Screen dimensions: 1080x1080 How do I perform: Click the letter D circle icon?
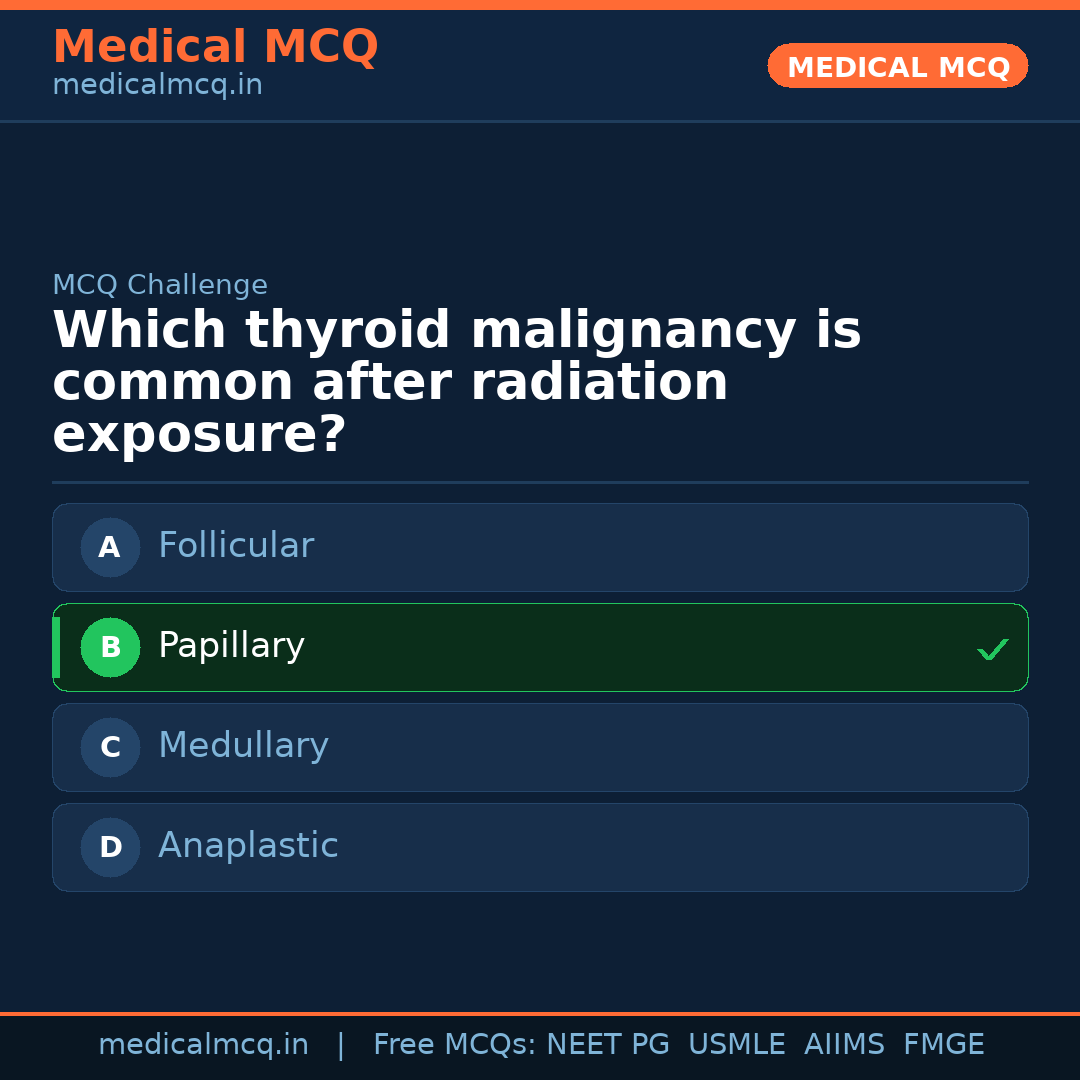tap(110, 847)
